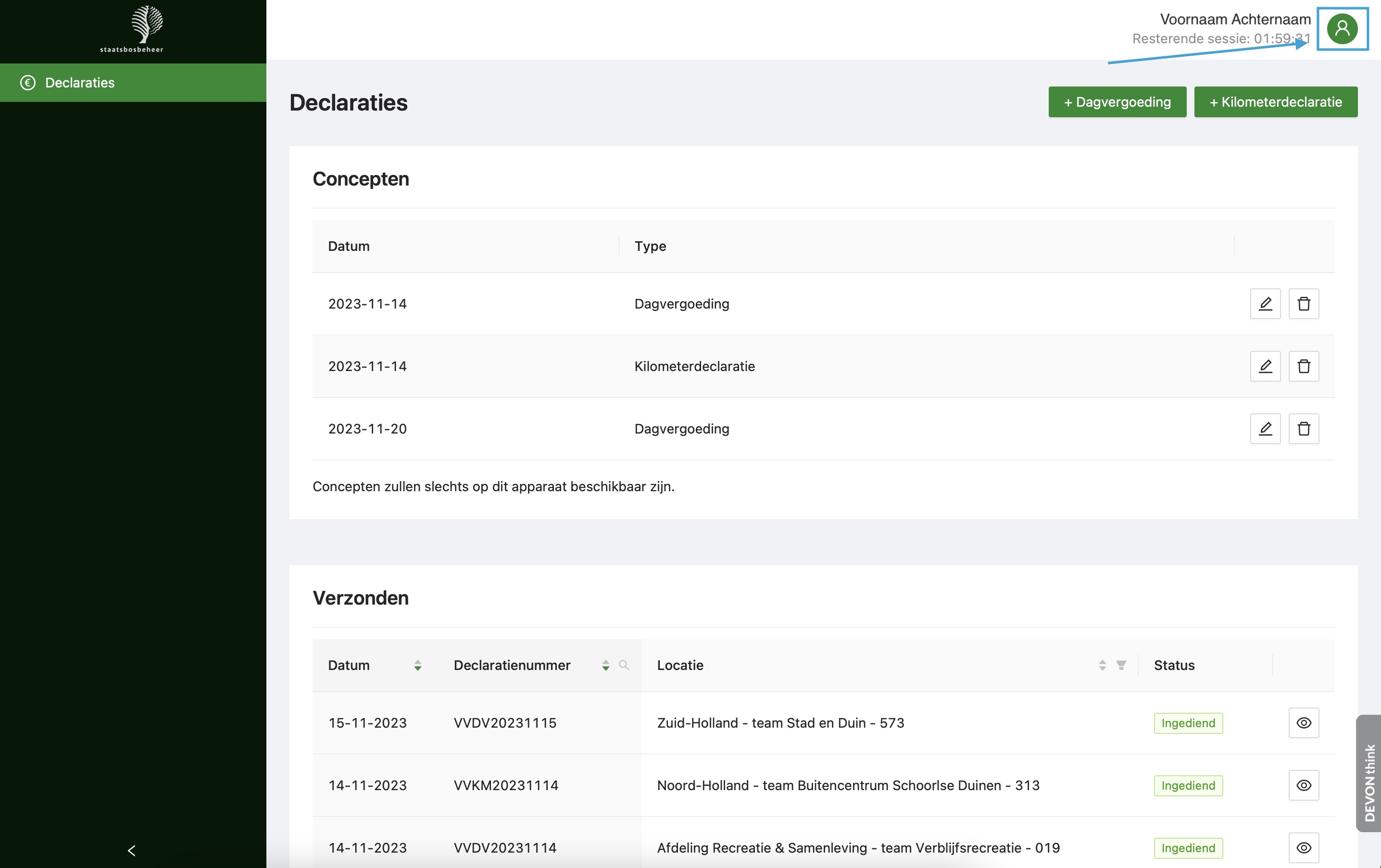Screen dimensions: 1381x868
Task: Click the Staatsbosbeheer logo
Action: [132, 29]
